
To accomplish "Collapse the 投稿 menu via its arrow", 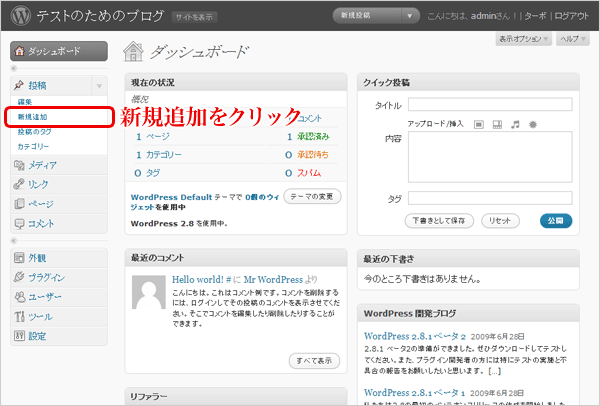I will pos(99,86).
